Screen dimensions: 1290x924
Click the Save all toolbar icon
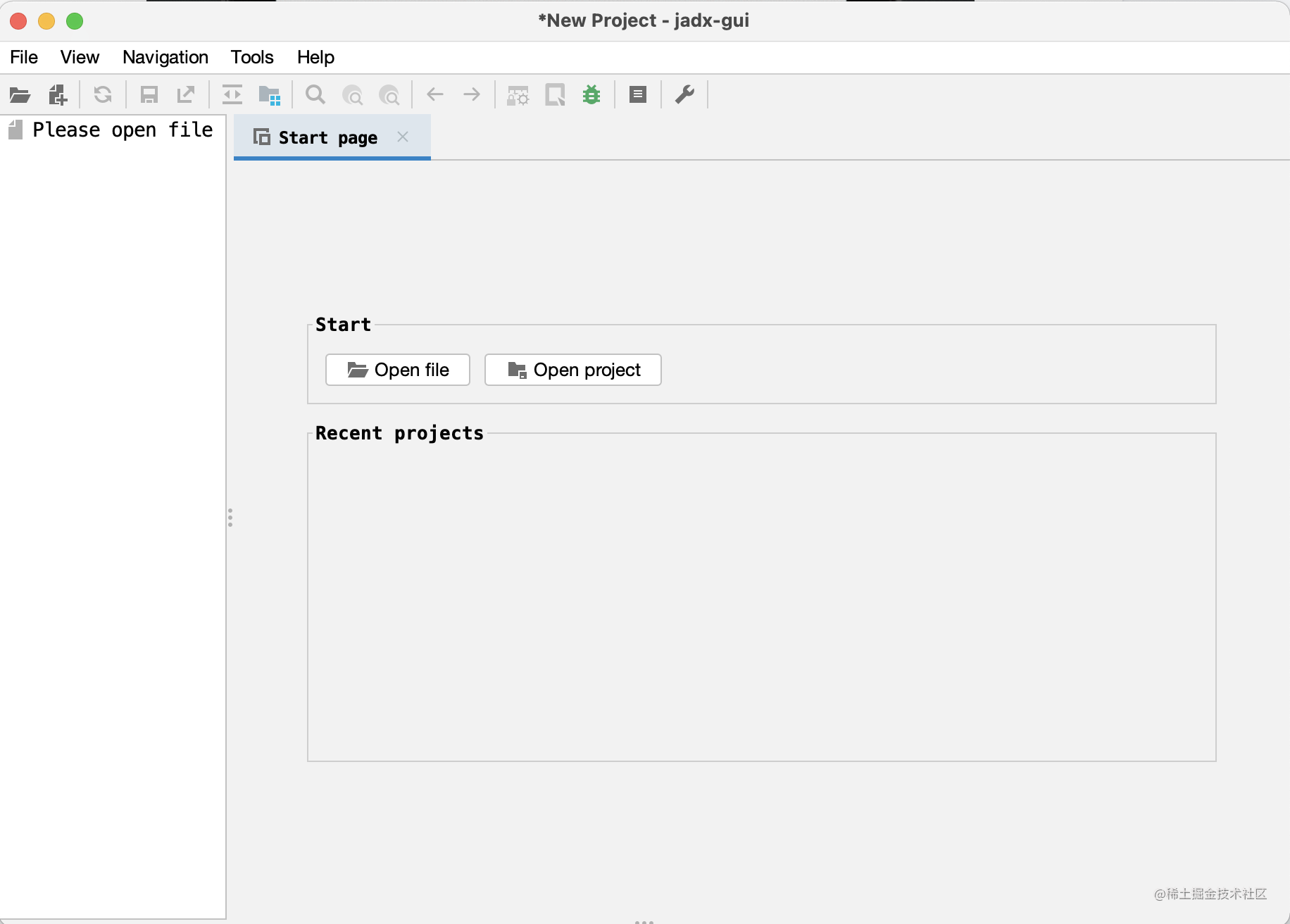click(x=149, y=94)
